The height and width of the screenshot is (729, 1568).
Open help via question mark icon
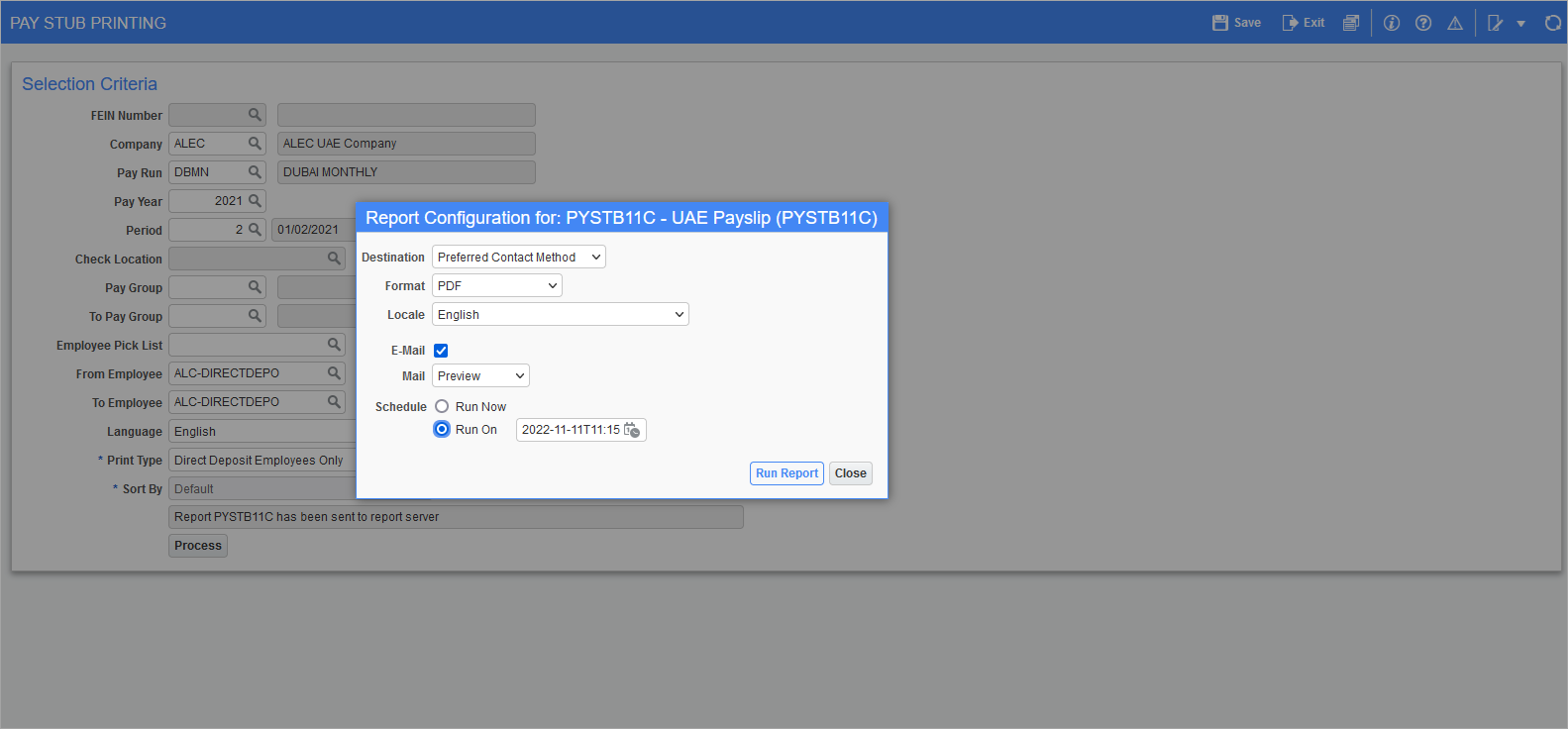point(1423,23)
